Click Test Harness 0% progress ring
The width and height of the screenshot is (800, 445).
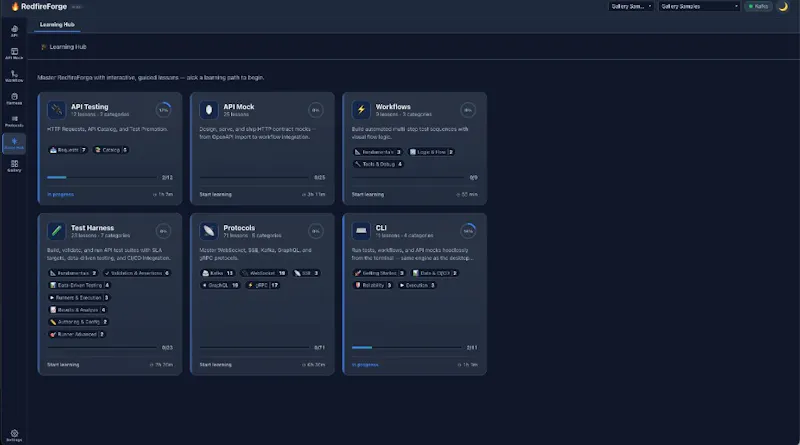click(163, 231)
